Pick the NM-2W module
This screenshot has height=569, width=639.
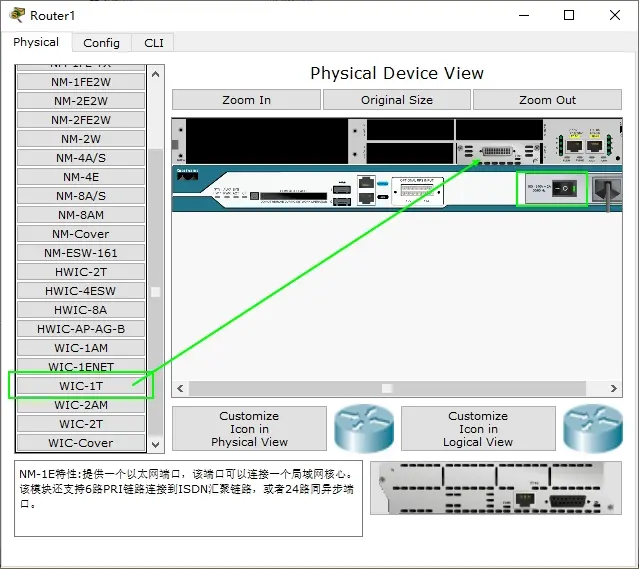(81, 139)
